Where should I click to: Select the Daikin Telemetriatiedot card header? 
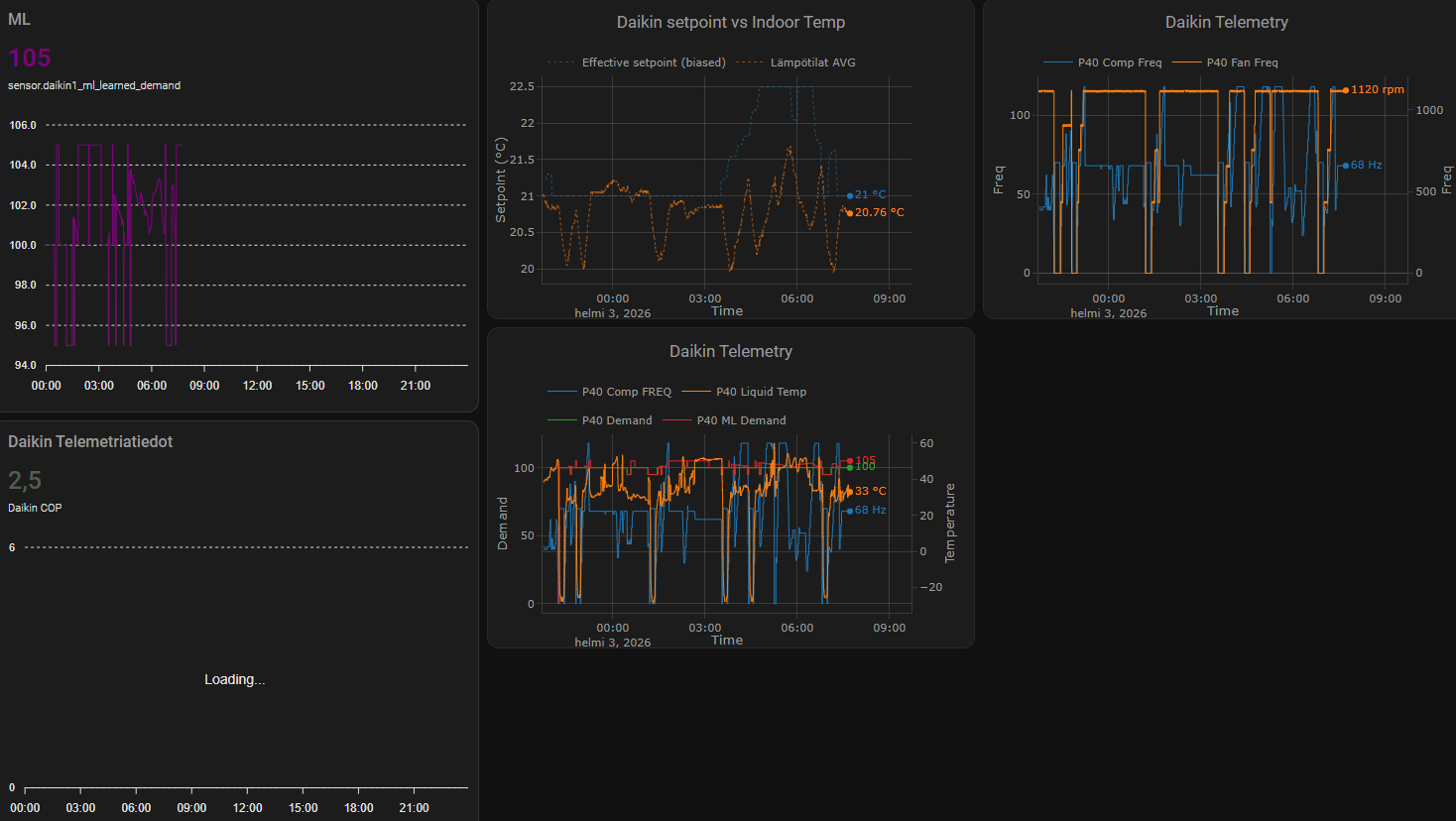click(x=90, y=442)
